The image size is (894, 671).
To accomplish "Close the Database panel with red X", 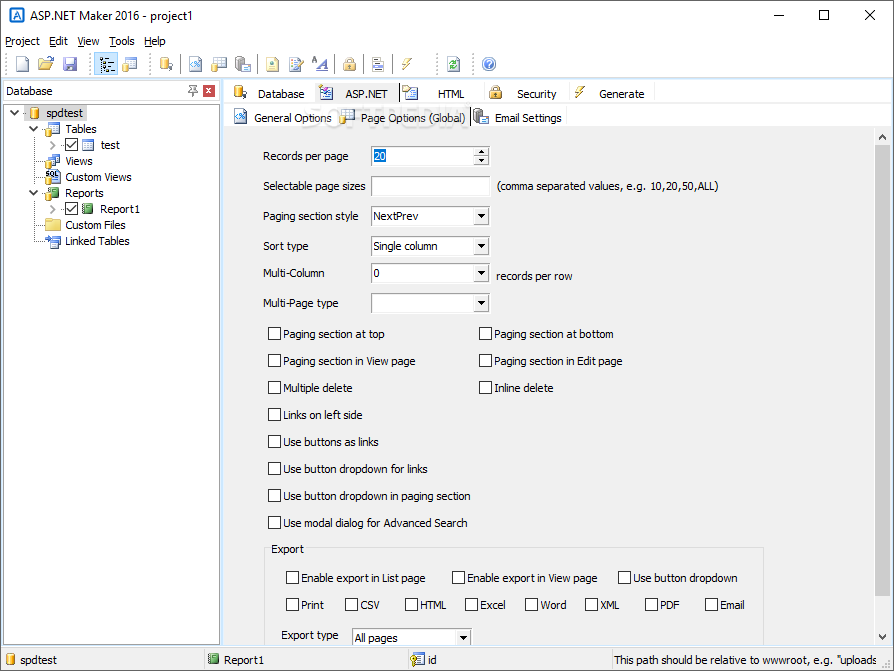I will click(209, 91).
